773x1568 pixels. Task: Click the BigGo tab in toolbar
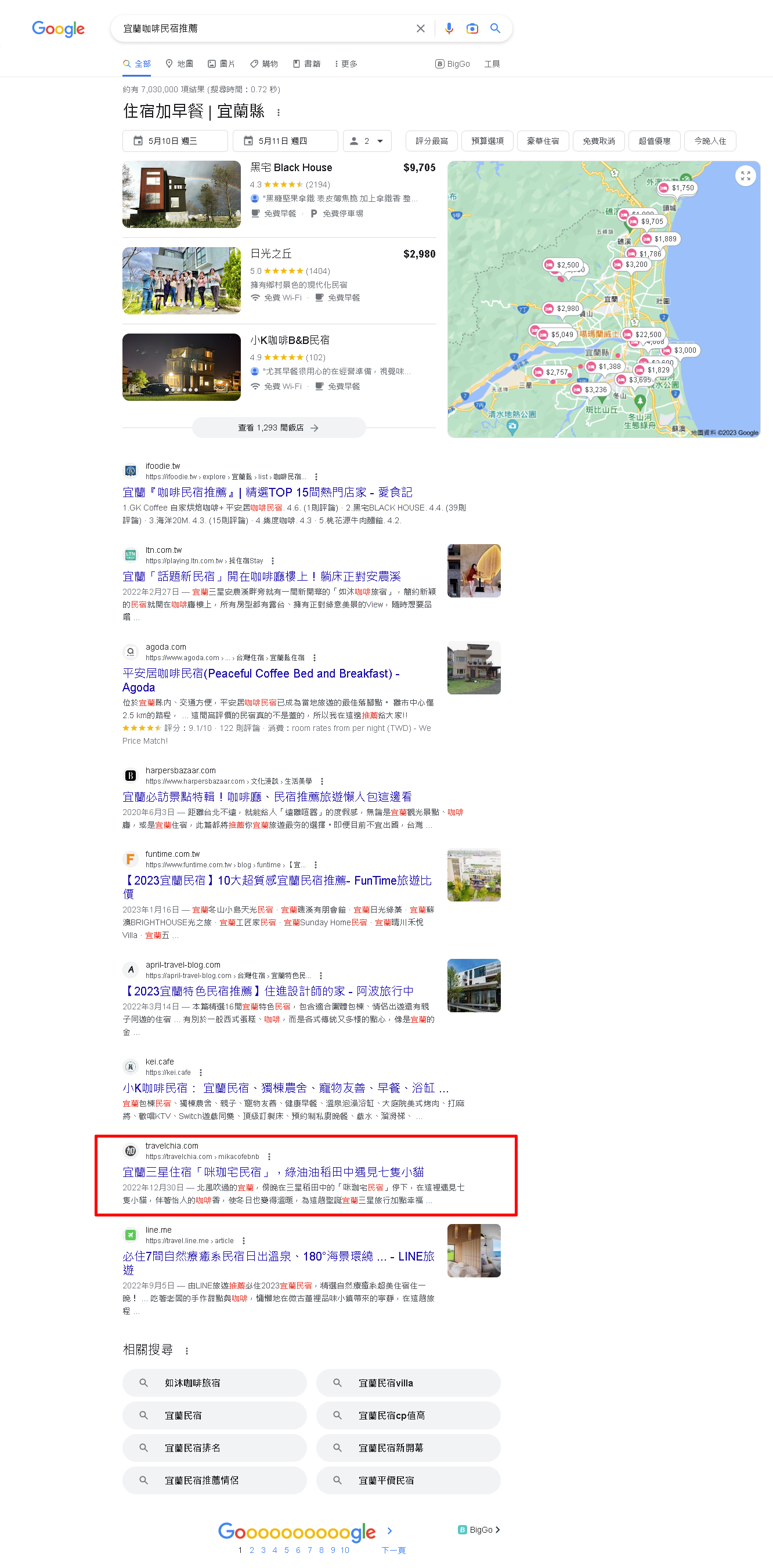tap(453, 64)
